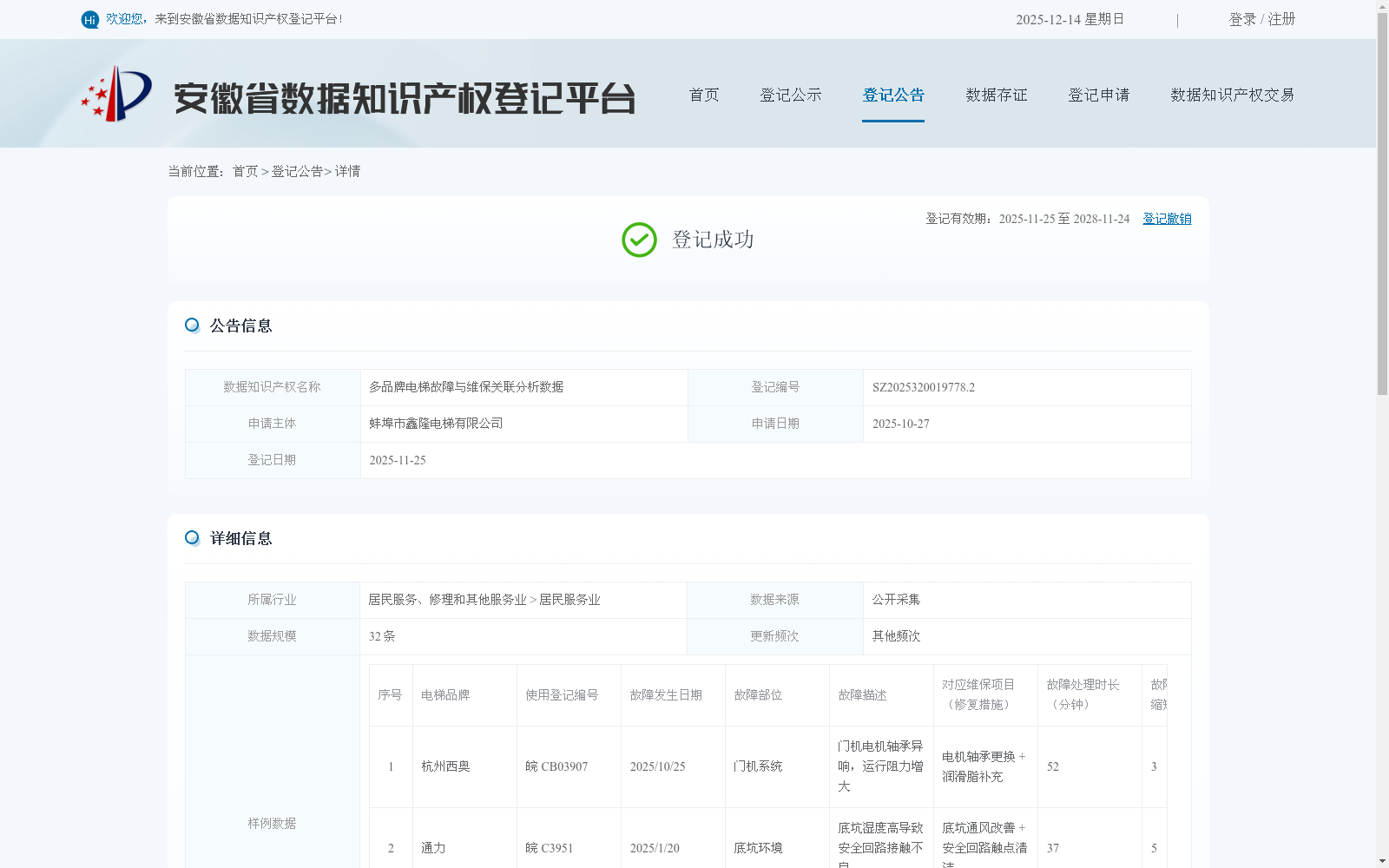
Task: Click the 详细信息 section bullet icon
Action: click(x=192, y=538)
